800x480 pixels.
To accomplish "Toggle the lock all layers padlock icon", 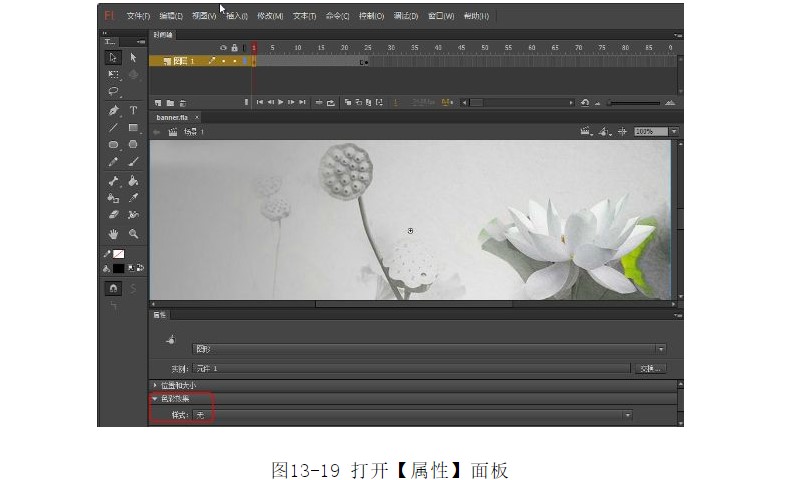I will [233, 47].
